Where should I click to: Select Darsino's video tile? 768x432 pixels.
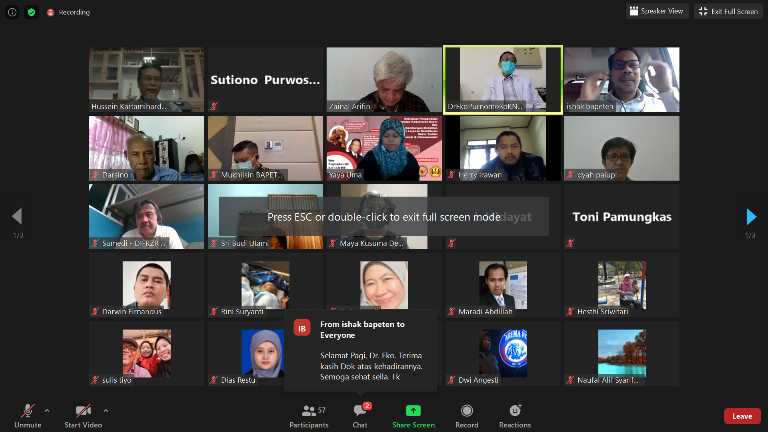pyautogui.click(x=146, y=148)
